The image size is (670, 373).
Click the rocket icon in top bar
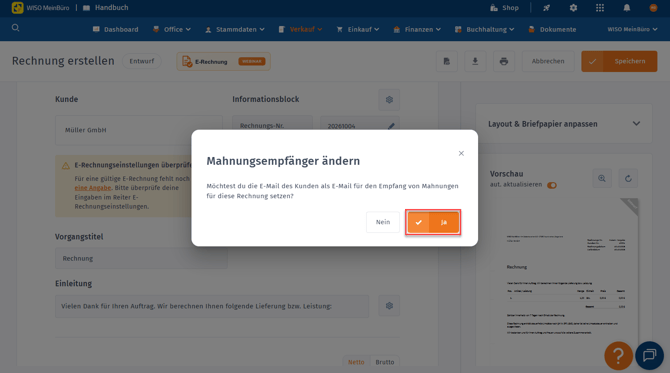(547, 8)
